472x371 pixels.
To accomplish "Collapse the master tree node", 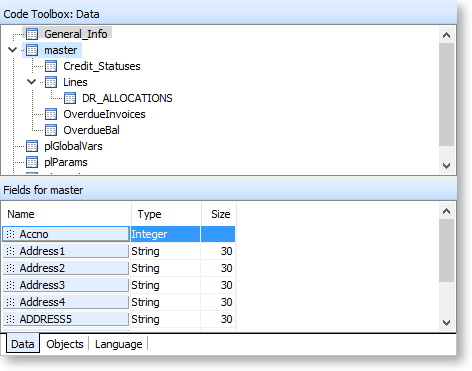I will click(x=13, y=50).
